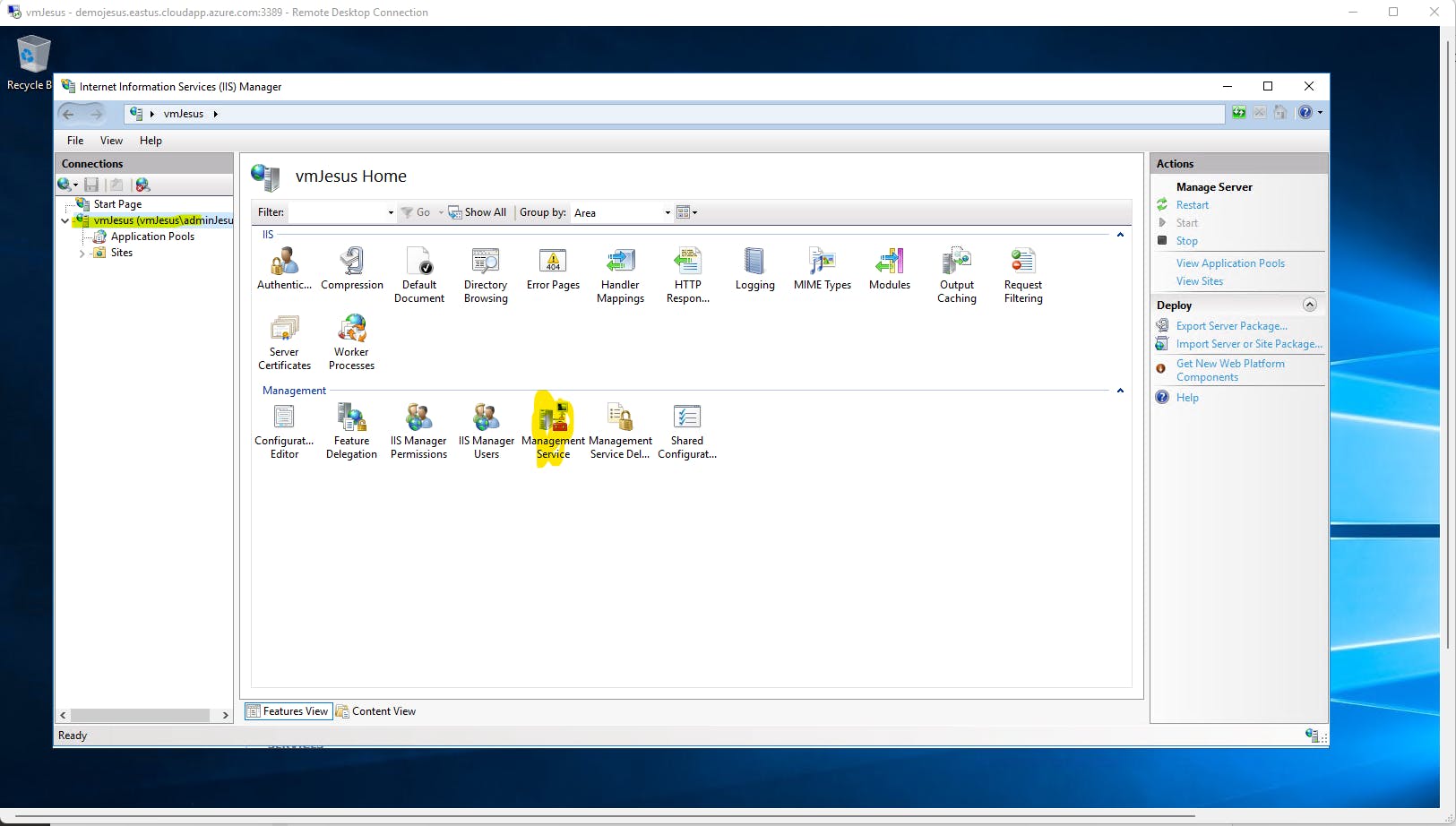
Task: Click the Help question mark toolbar icon
Action: 1305,113
